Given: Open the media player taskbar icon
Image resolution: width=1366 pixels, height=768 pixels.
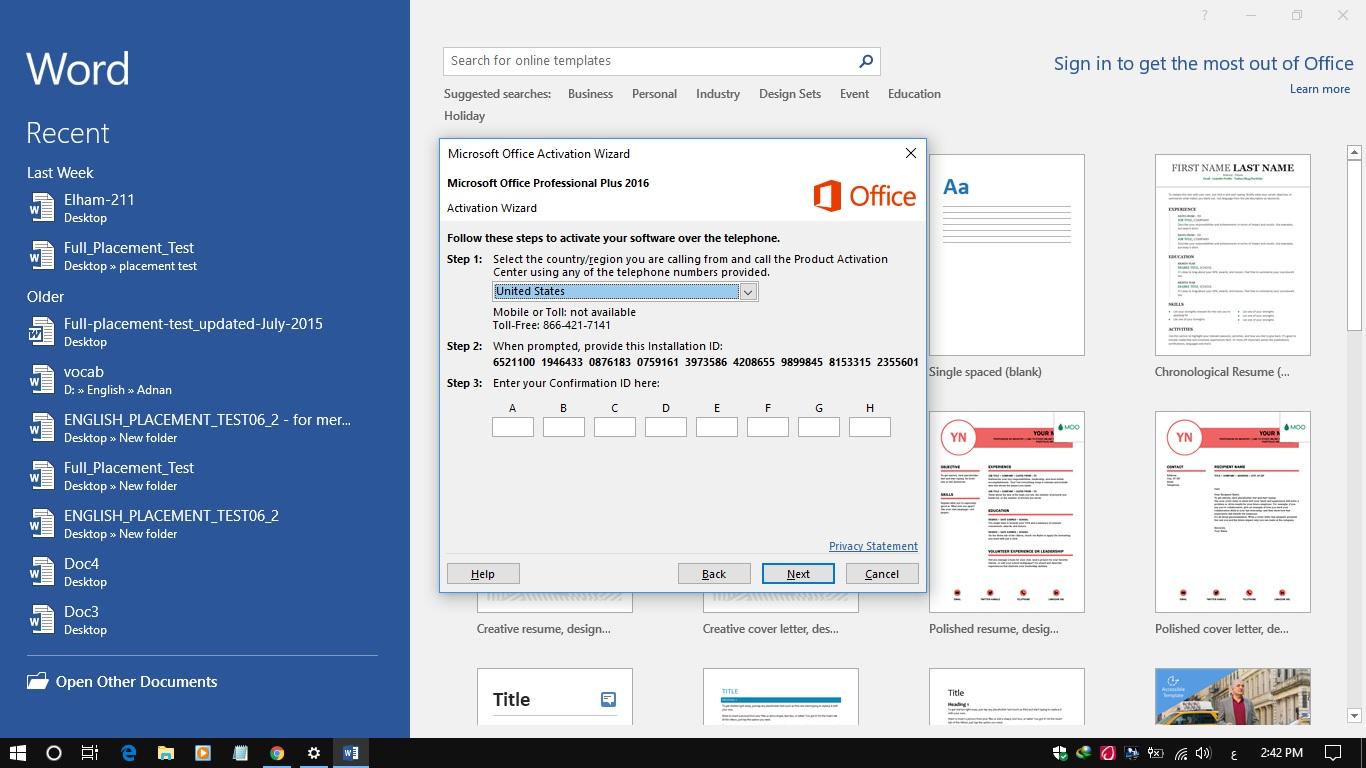Looking at the screenshot, I should tap(202, 753).
